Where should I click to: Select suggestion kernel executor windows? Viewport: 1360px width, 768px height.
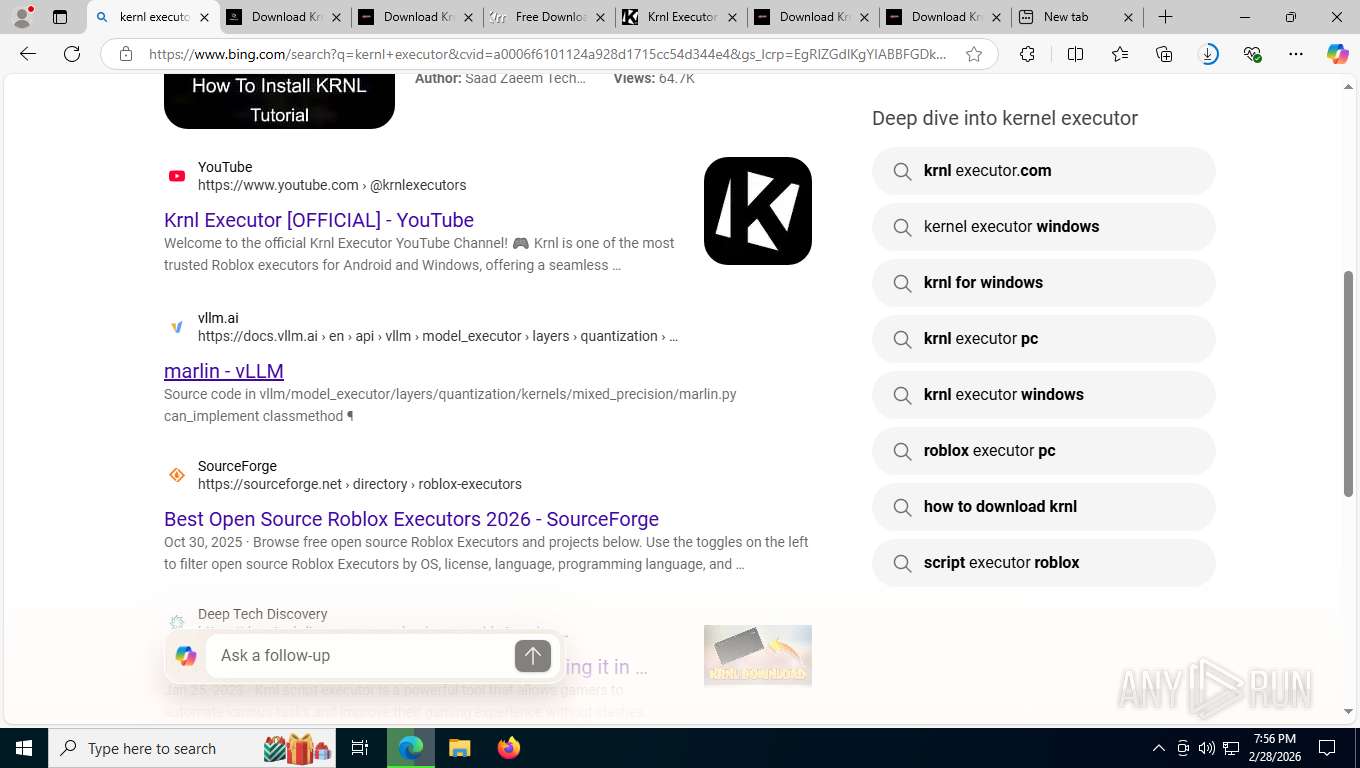(1044, 227)
